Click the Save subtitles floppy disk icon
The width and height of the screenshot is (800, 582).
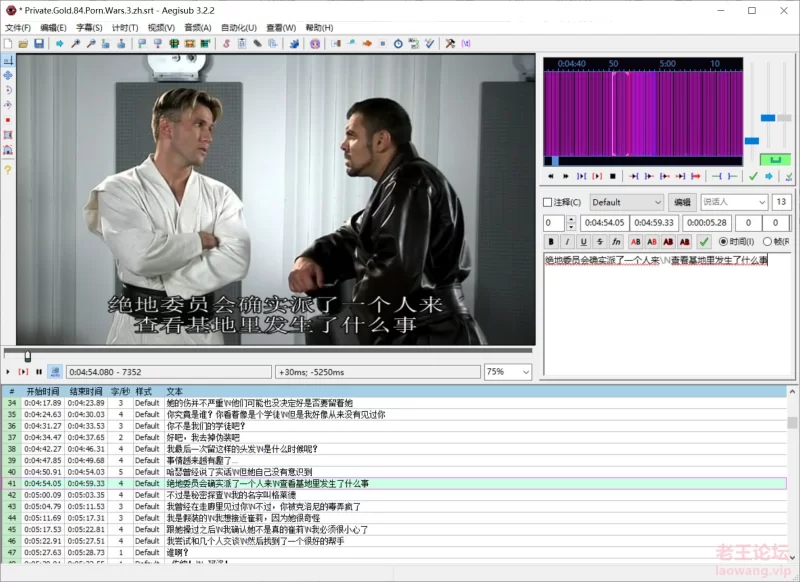tap(39, 44)
